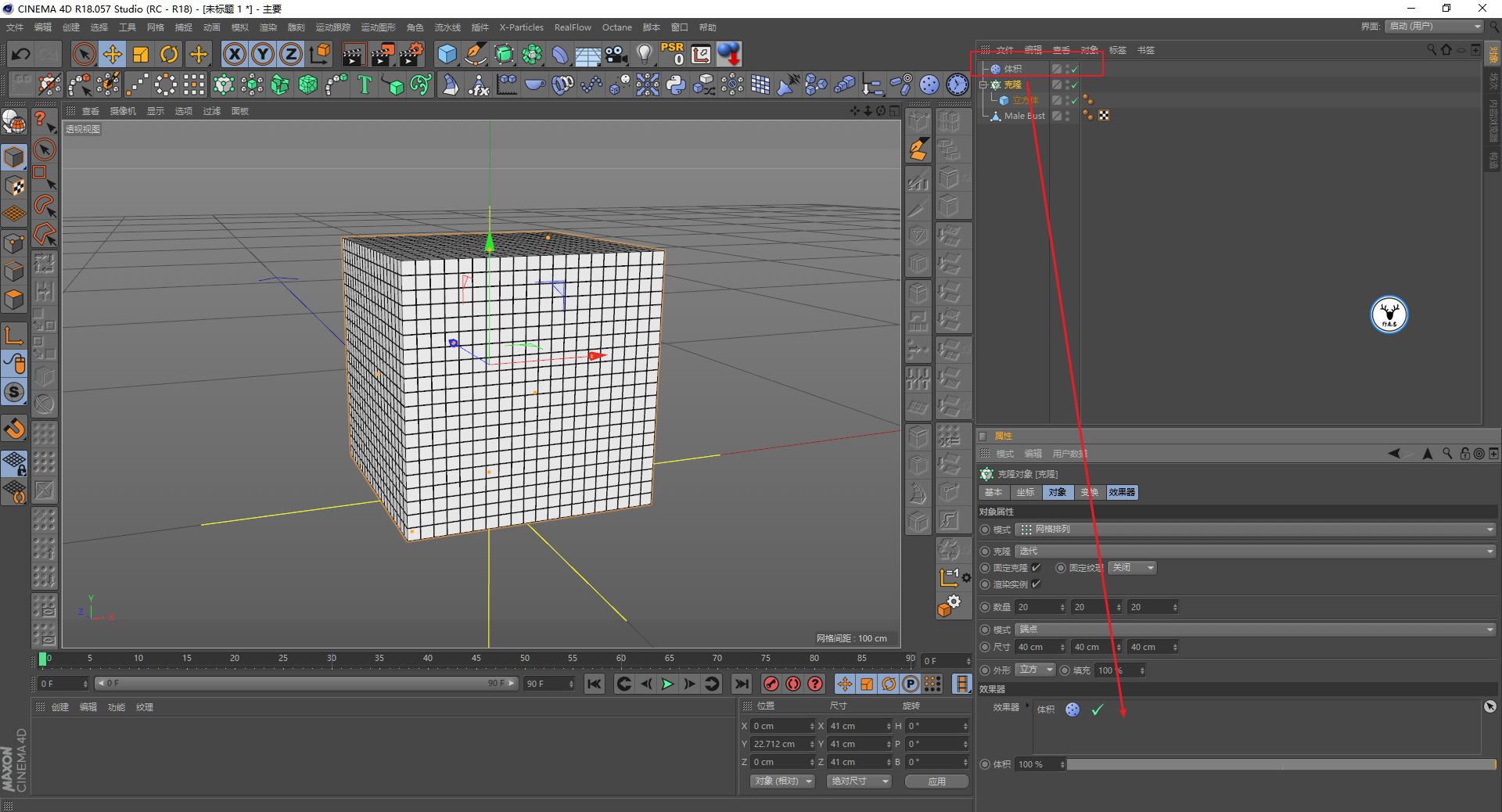Image resolution: width=1502 pixels, height=812 pixels.
Task: Click the Python icon in second toolbar
Action: (676, 84)
